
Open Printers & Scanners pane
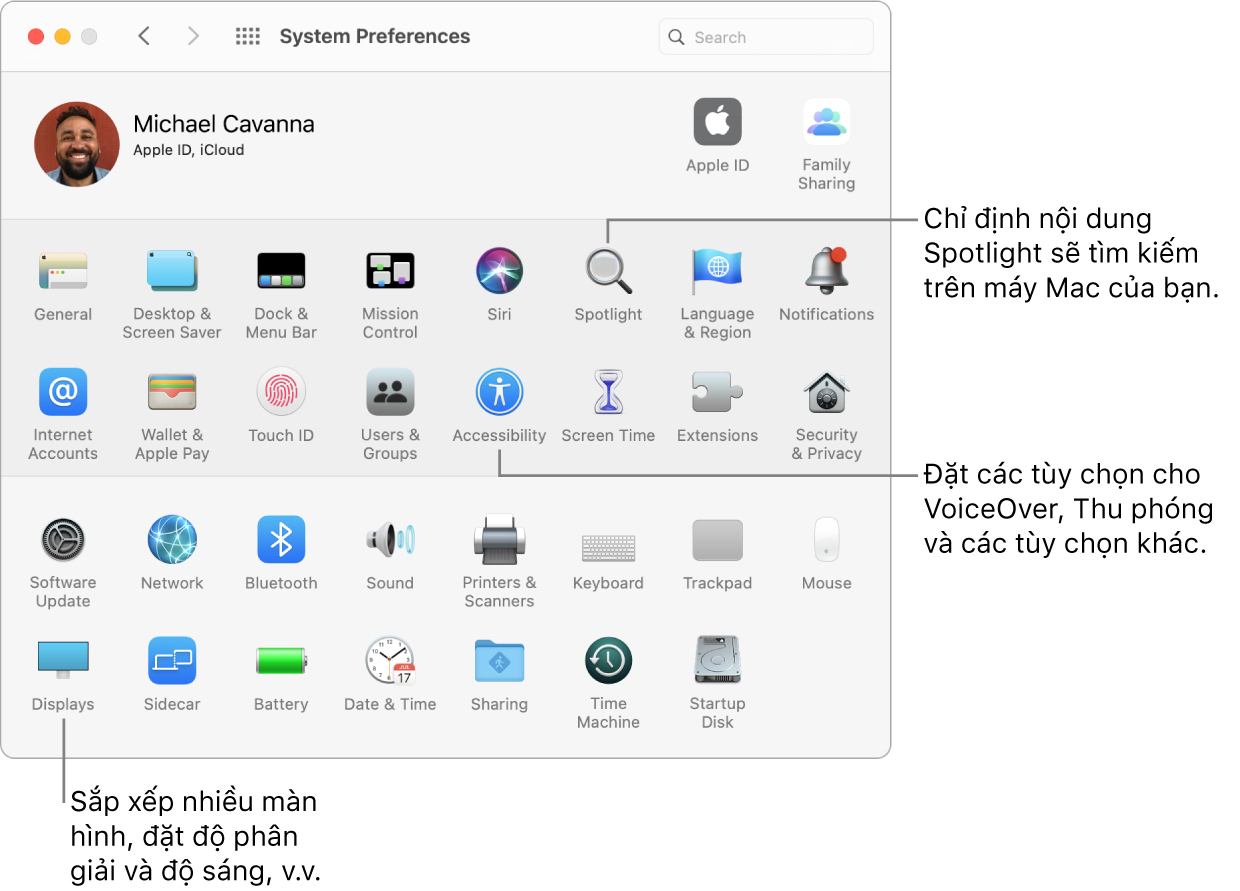(x=499, y=540)
